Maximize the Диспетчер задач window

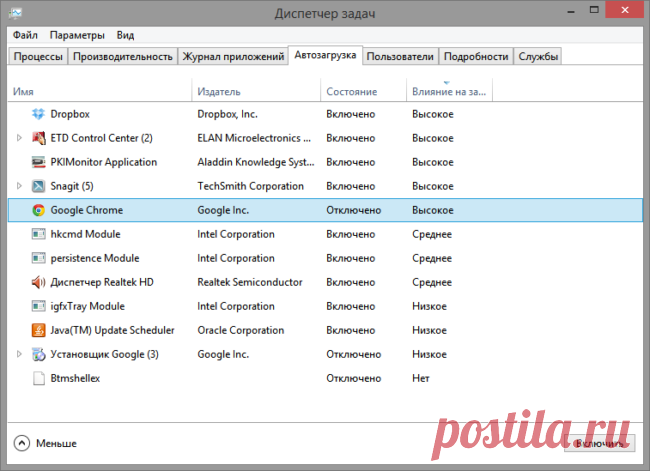pyautogui.click(x=594, y=10)
